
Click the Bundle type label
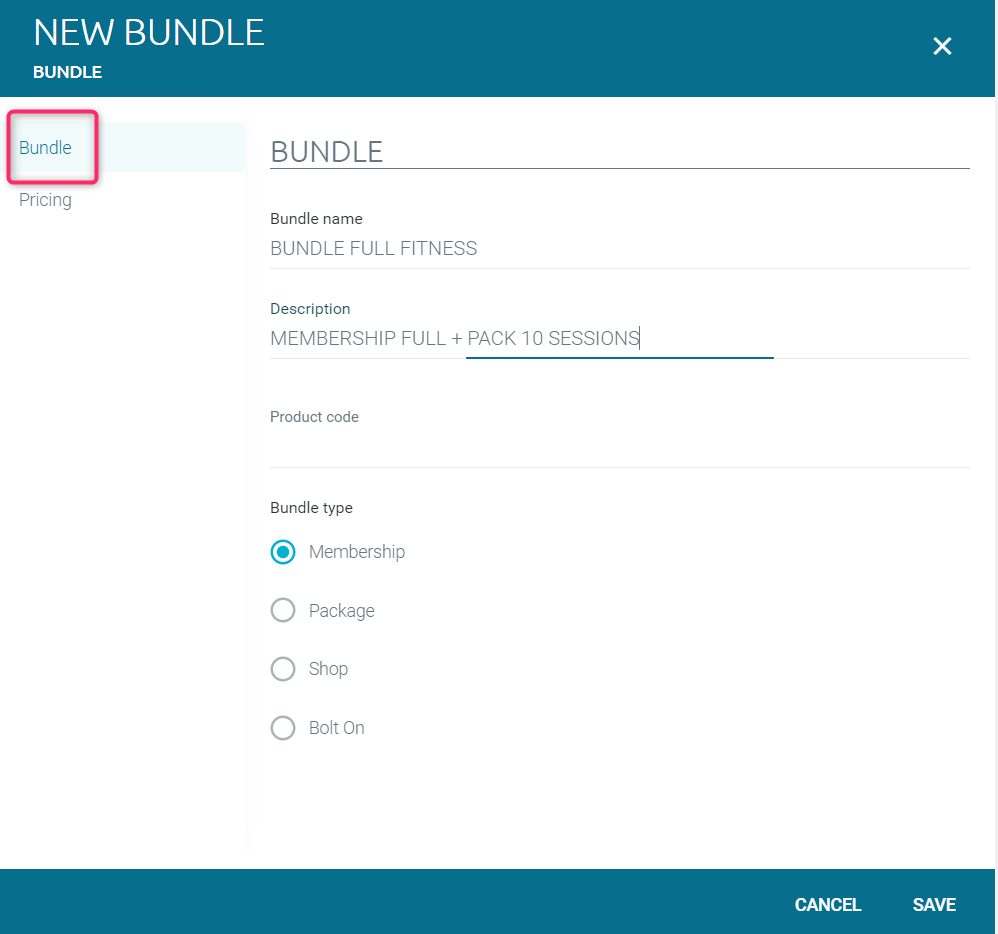pyautogui.click(x=311, y=508)
